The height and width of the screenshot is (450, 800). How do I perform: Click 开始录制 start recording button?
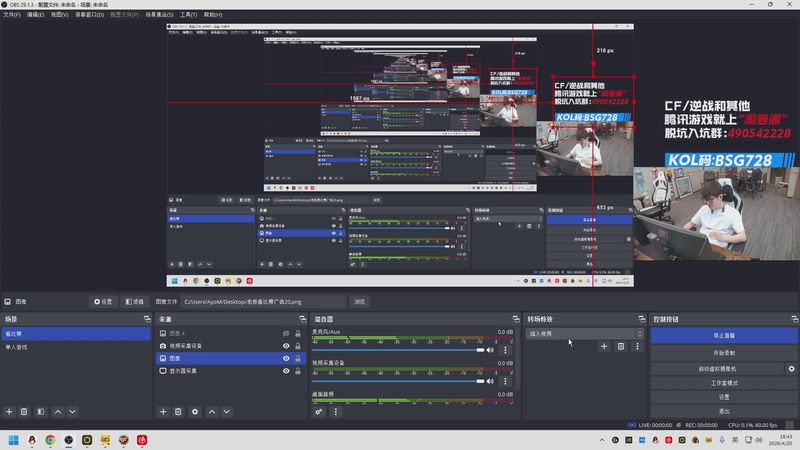point(724,353)
